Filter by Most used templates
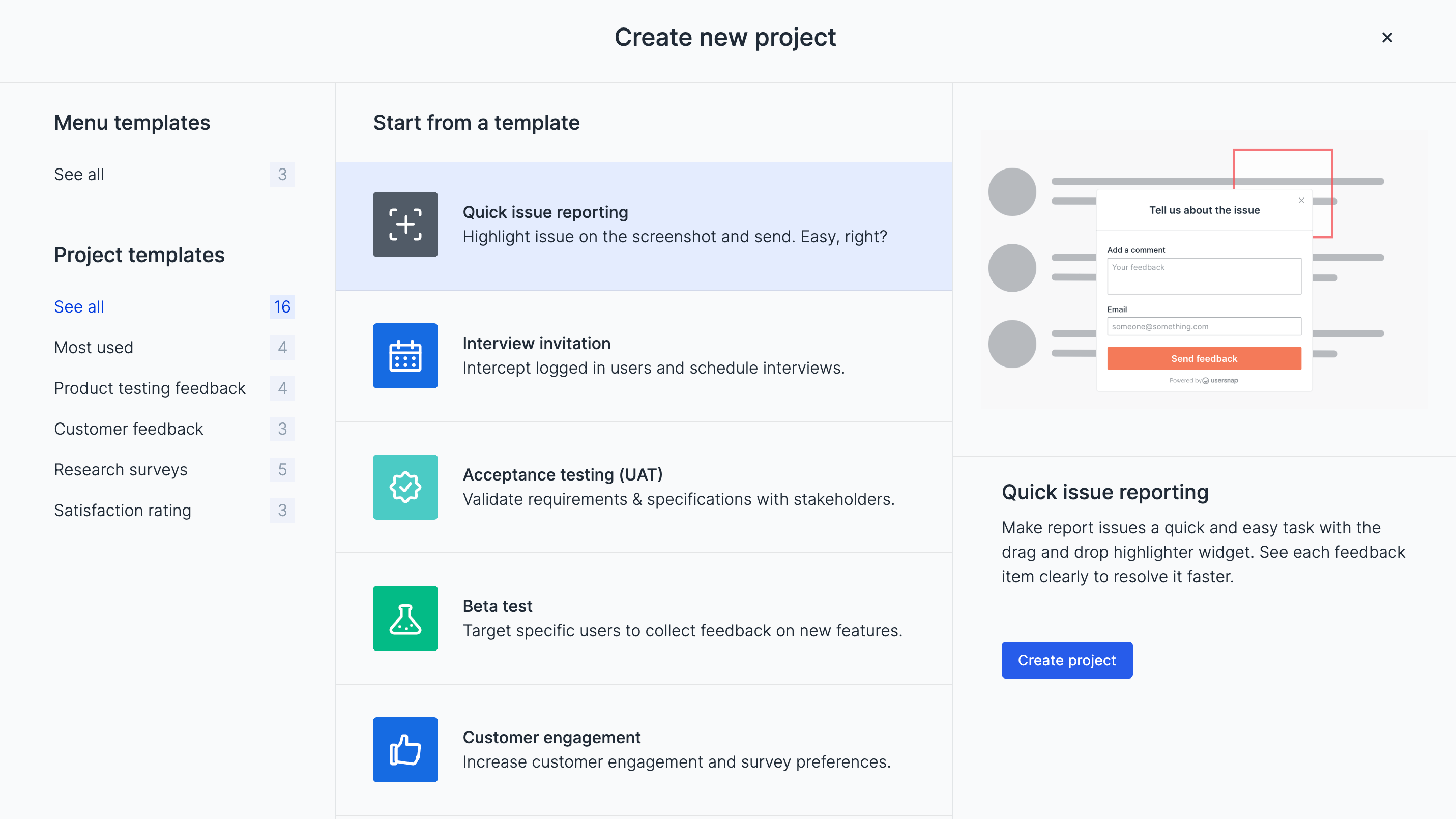The image size is (1456, 819). pos(94,347)
